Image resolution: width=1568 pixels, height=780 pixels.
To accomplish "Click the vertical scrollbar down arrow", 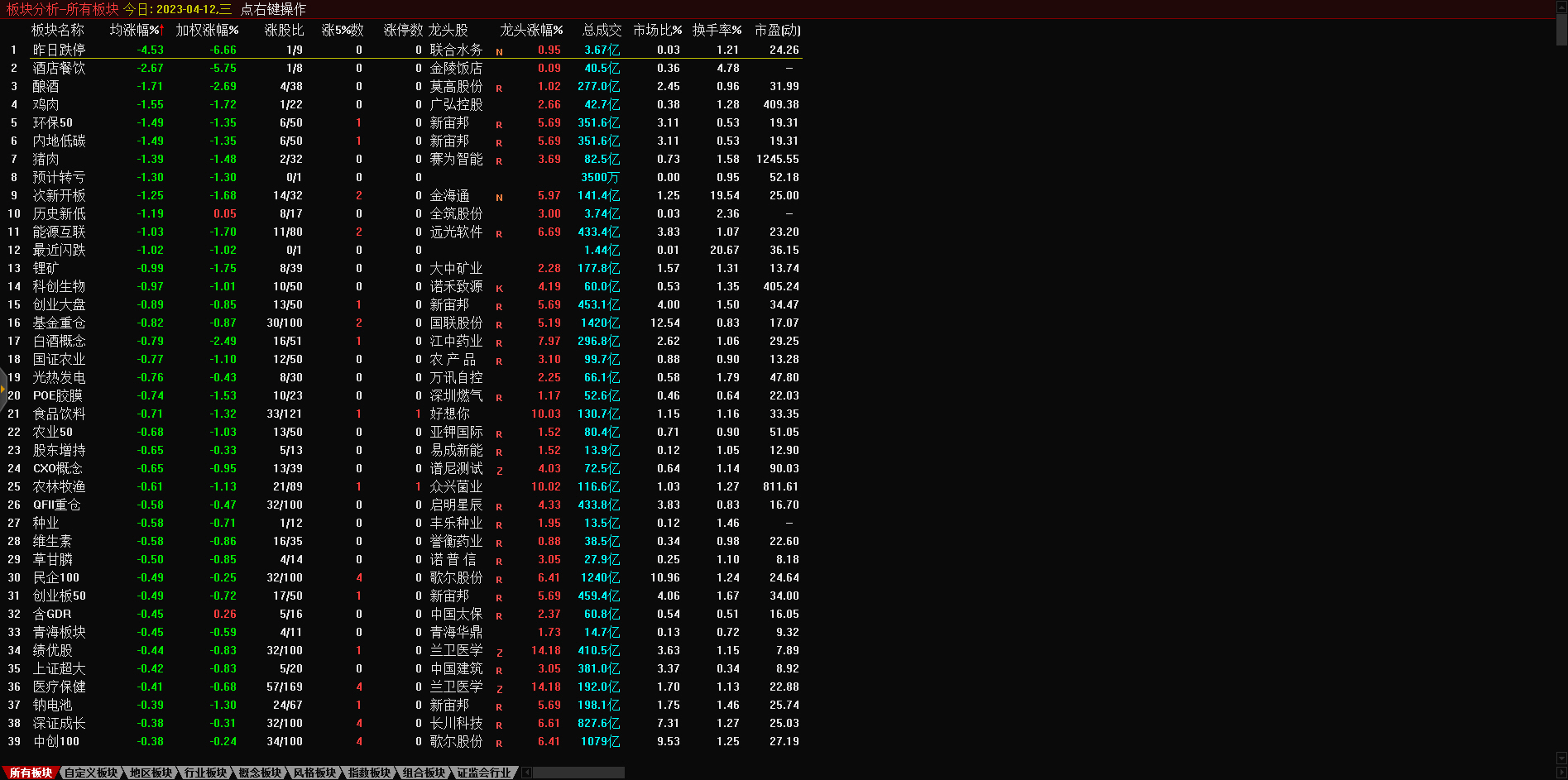I will [1561, 758].
